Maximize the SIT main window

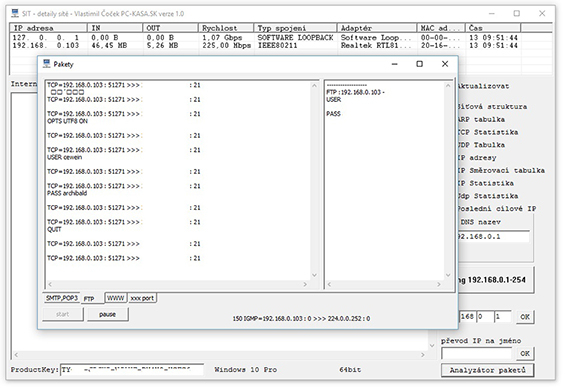click(x=517, y=14)
